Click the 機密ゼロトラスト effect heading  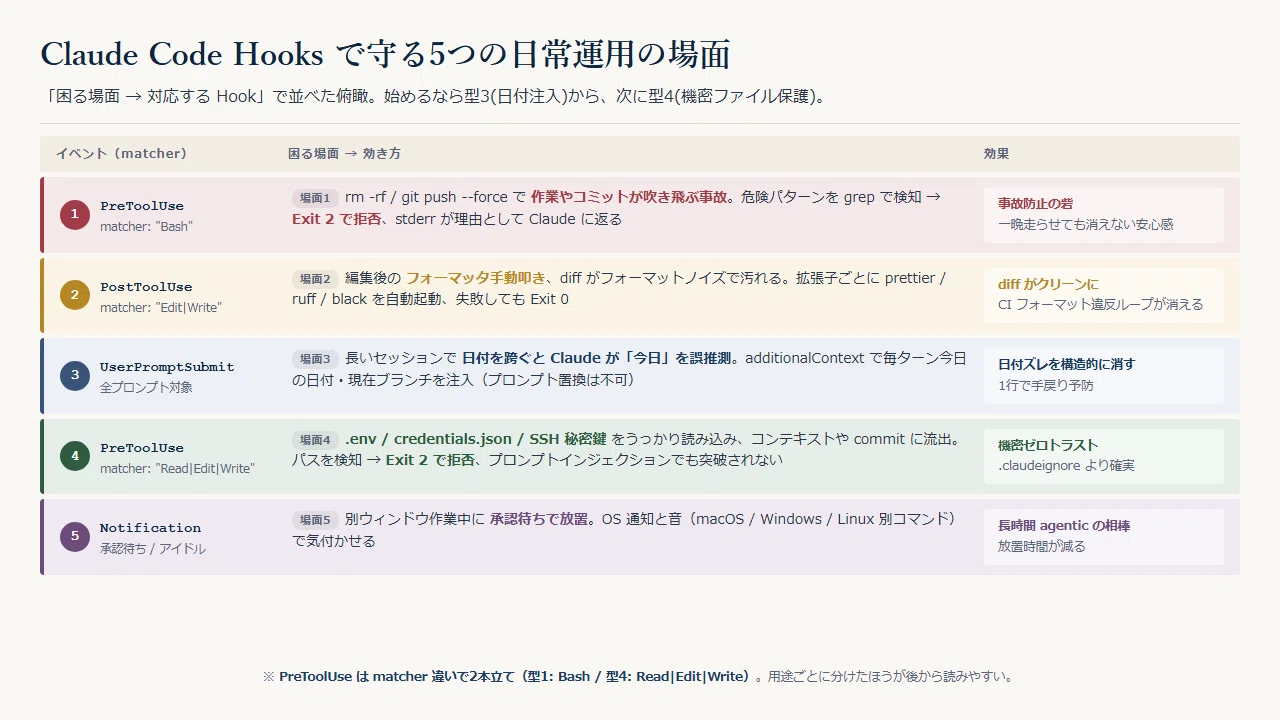(1048, 446)
